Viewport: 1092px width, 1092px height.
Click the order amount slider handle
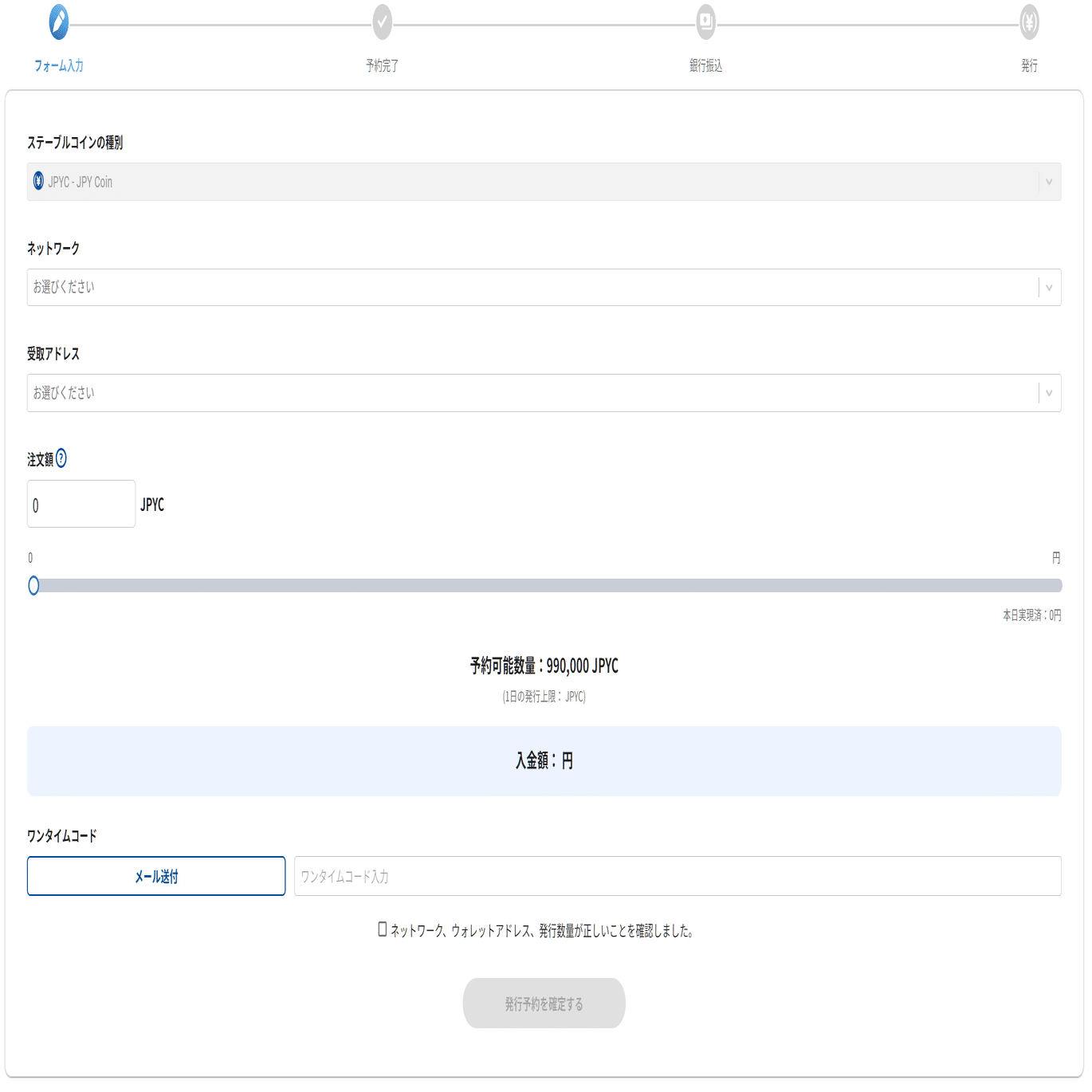(33, 586)
